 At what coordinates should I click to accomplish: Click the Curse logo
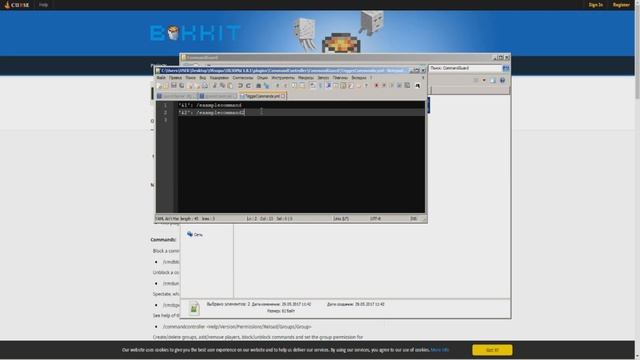click(16, 5)
